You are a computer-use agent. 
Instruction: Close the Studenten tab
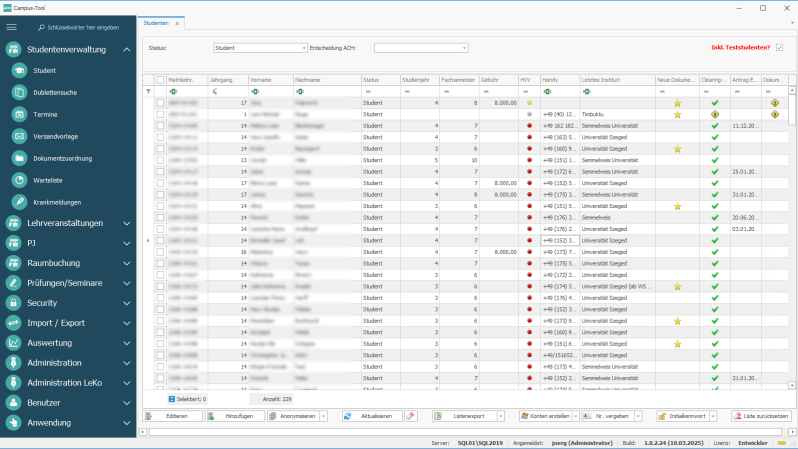point(177,23)
